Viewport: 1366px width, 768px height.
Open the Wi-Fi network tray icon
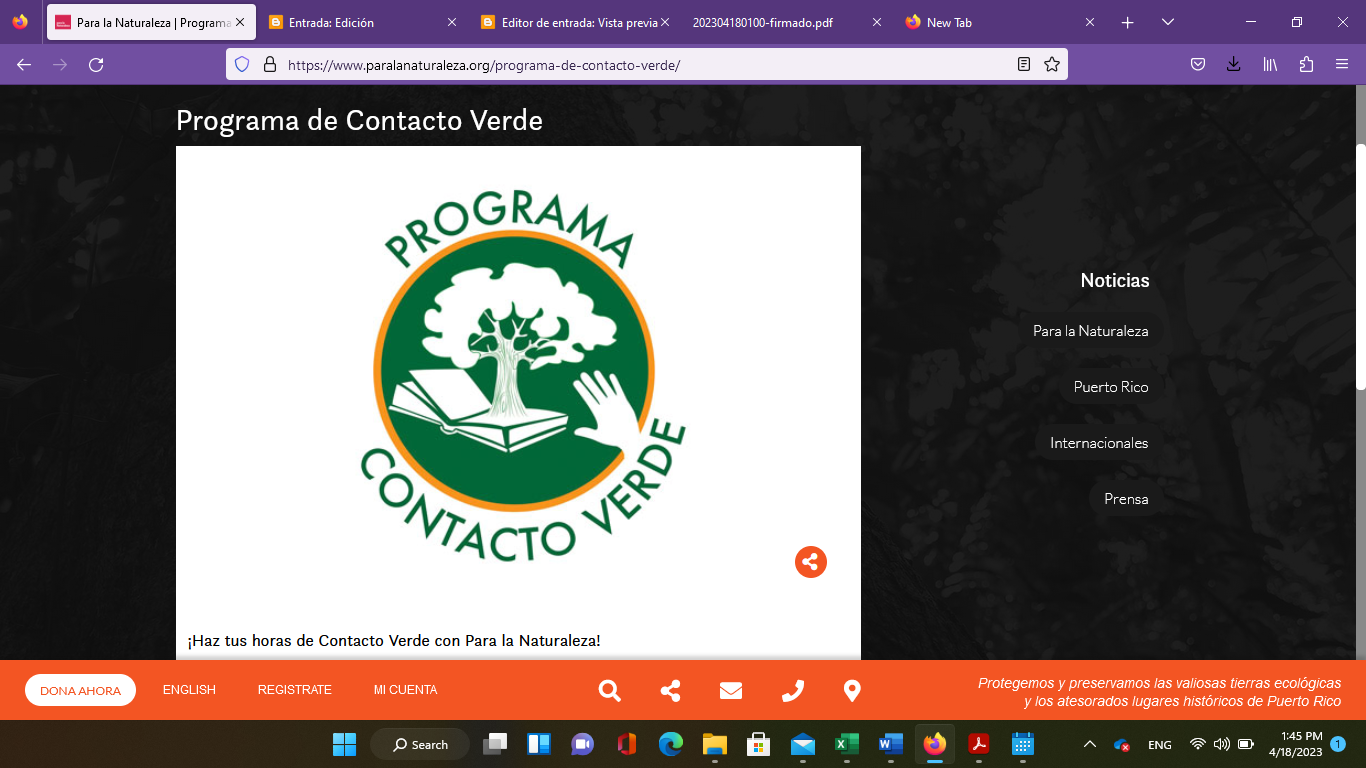1197,744
